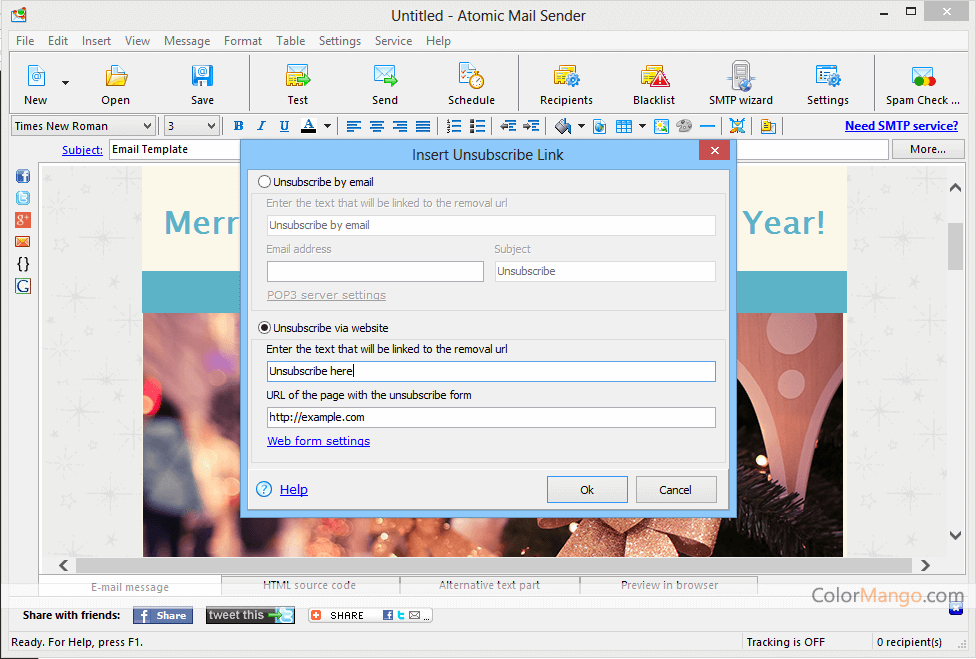Open the Message menu
This screenshot has height=659, width=976.
pos(186,41)
